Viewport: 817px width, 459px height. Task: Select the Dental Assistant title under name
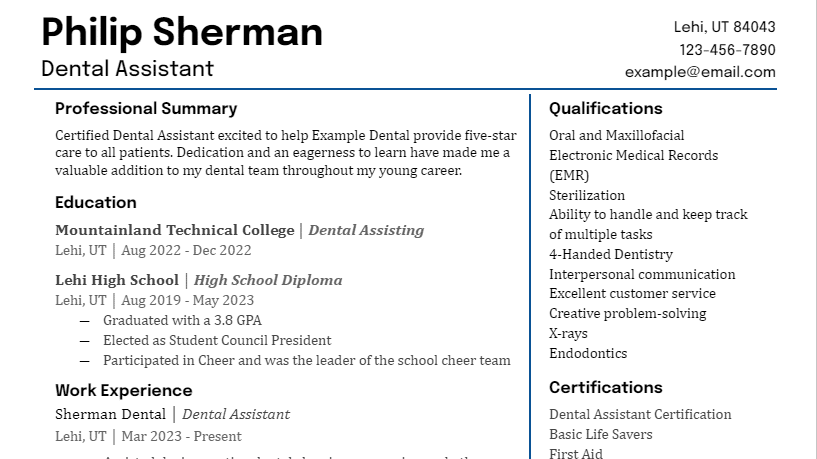[127, 69]
